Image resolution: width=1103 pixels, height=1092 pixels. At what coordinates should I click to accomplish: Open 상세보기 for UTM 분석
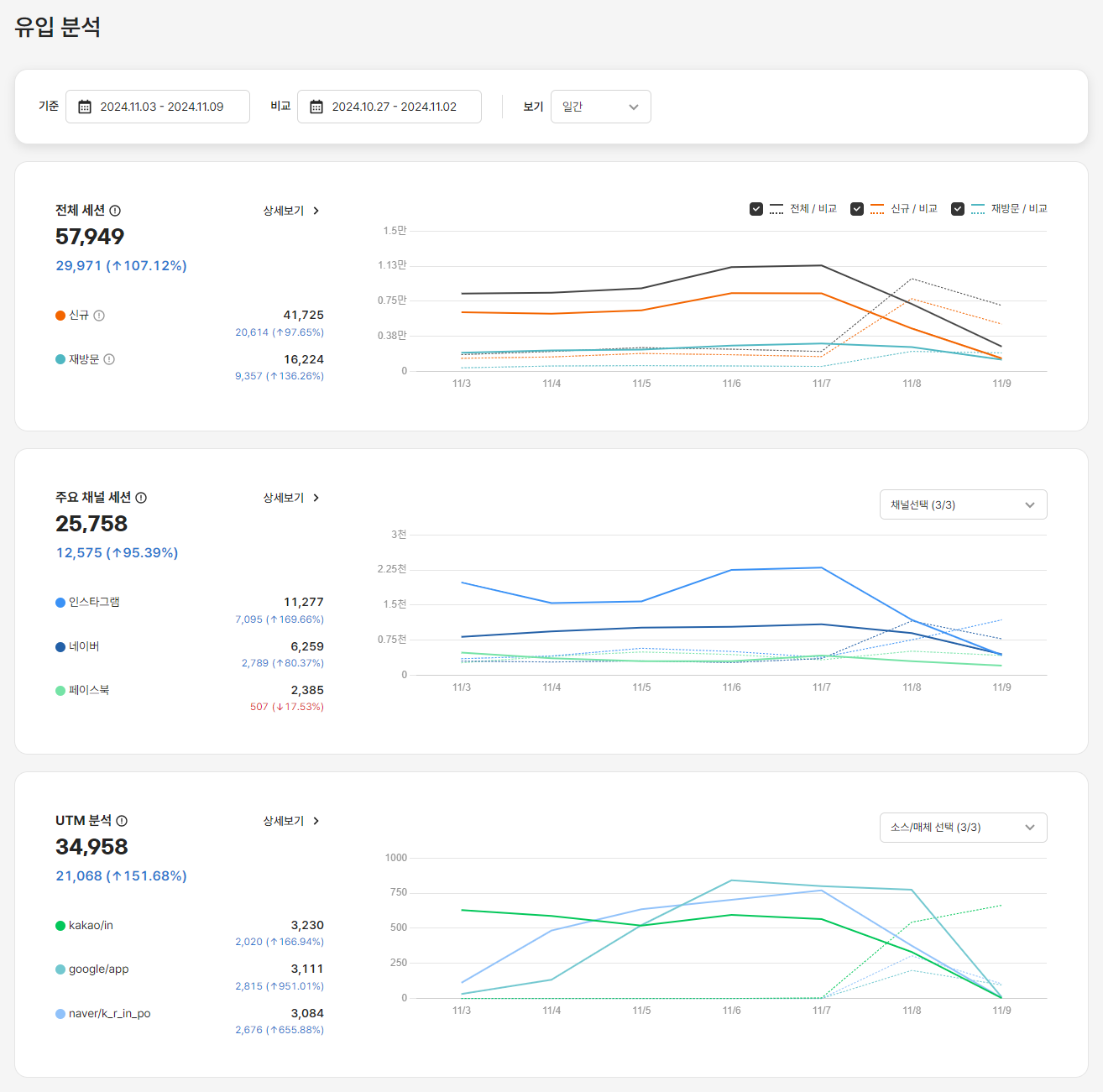click(x=290, y=821)
